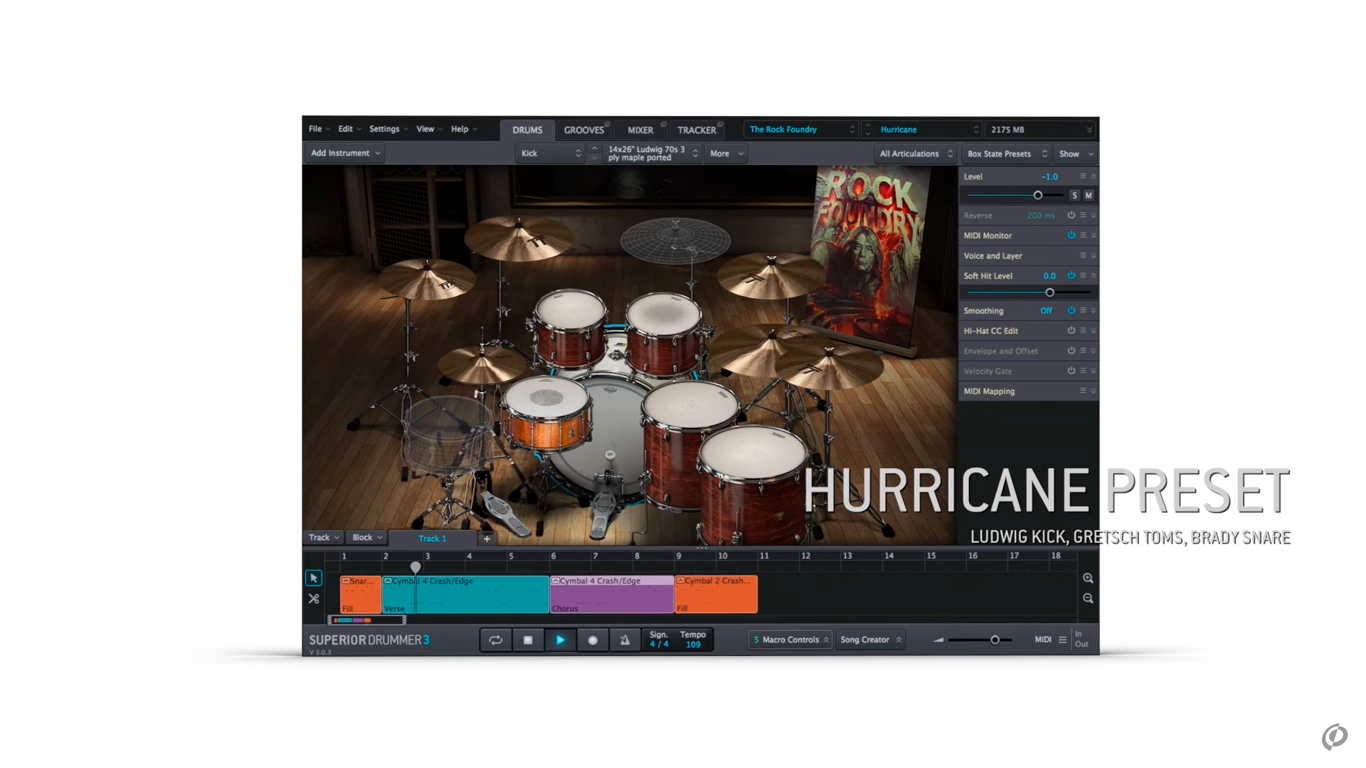Detach the Mixer tab window icon
The image size is (1366, 768).
click(662, 125)
